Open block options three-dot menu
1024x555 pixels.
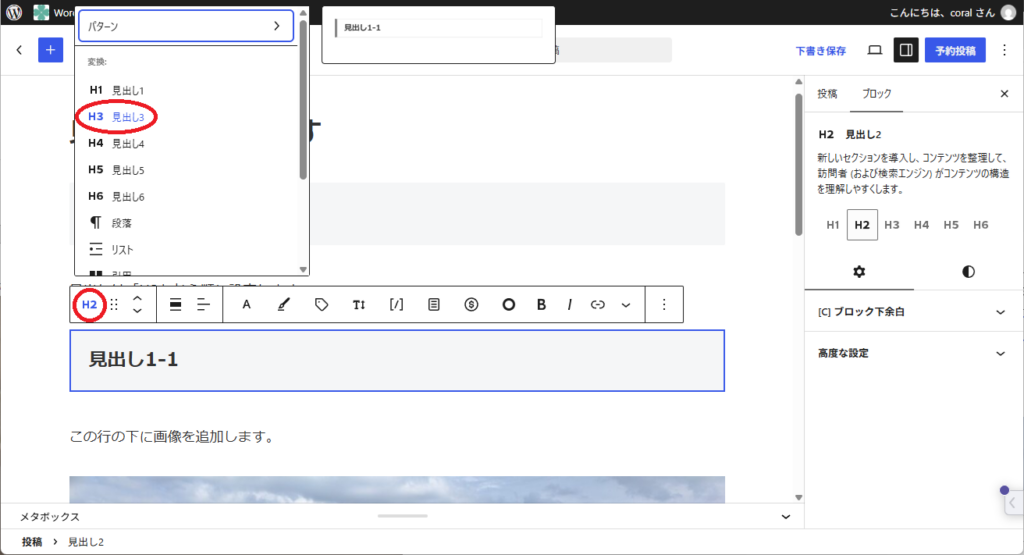tap(664, 304)
